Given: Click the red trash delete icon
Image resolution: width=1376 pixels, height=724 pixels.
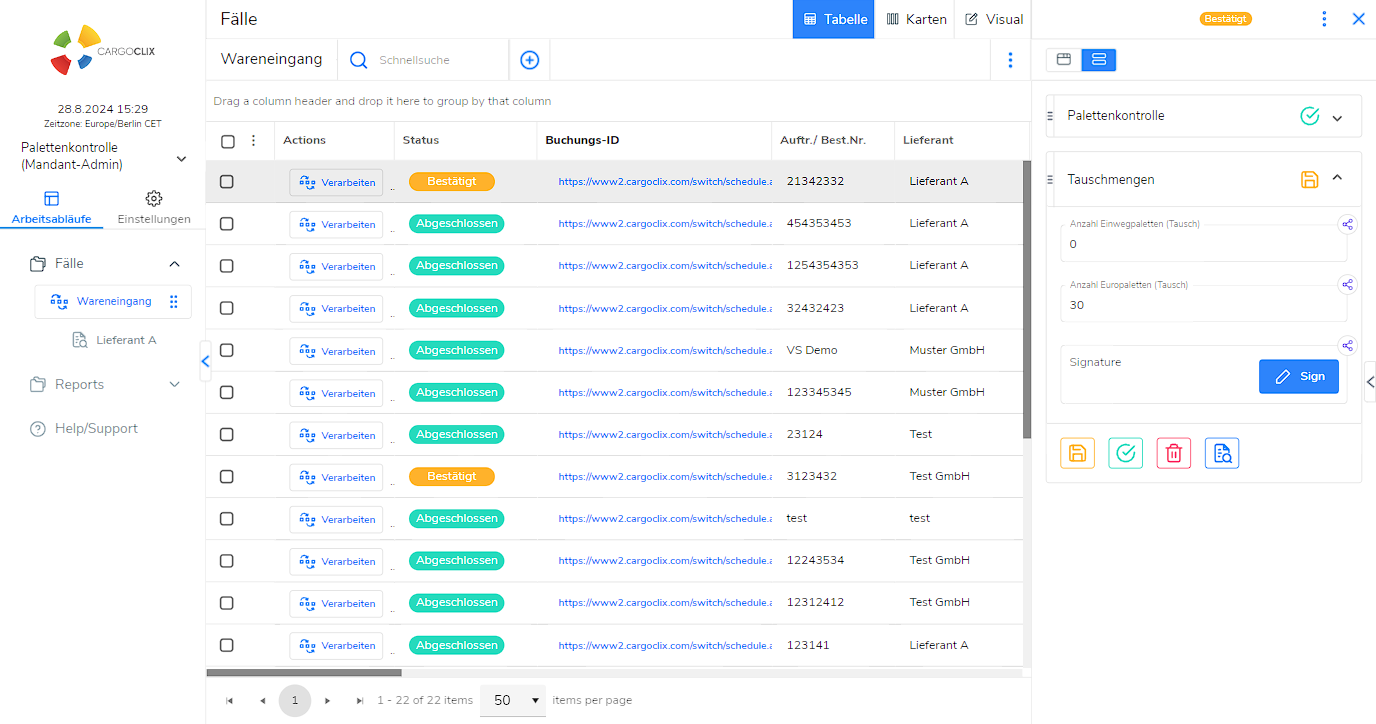Looking at the screenshot, I should 1173,454.
